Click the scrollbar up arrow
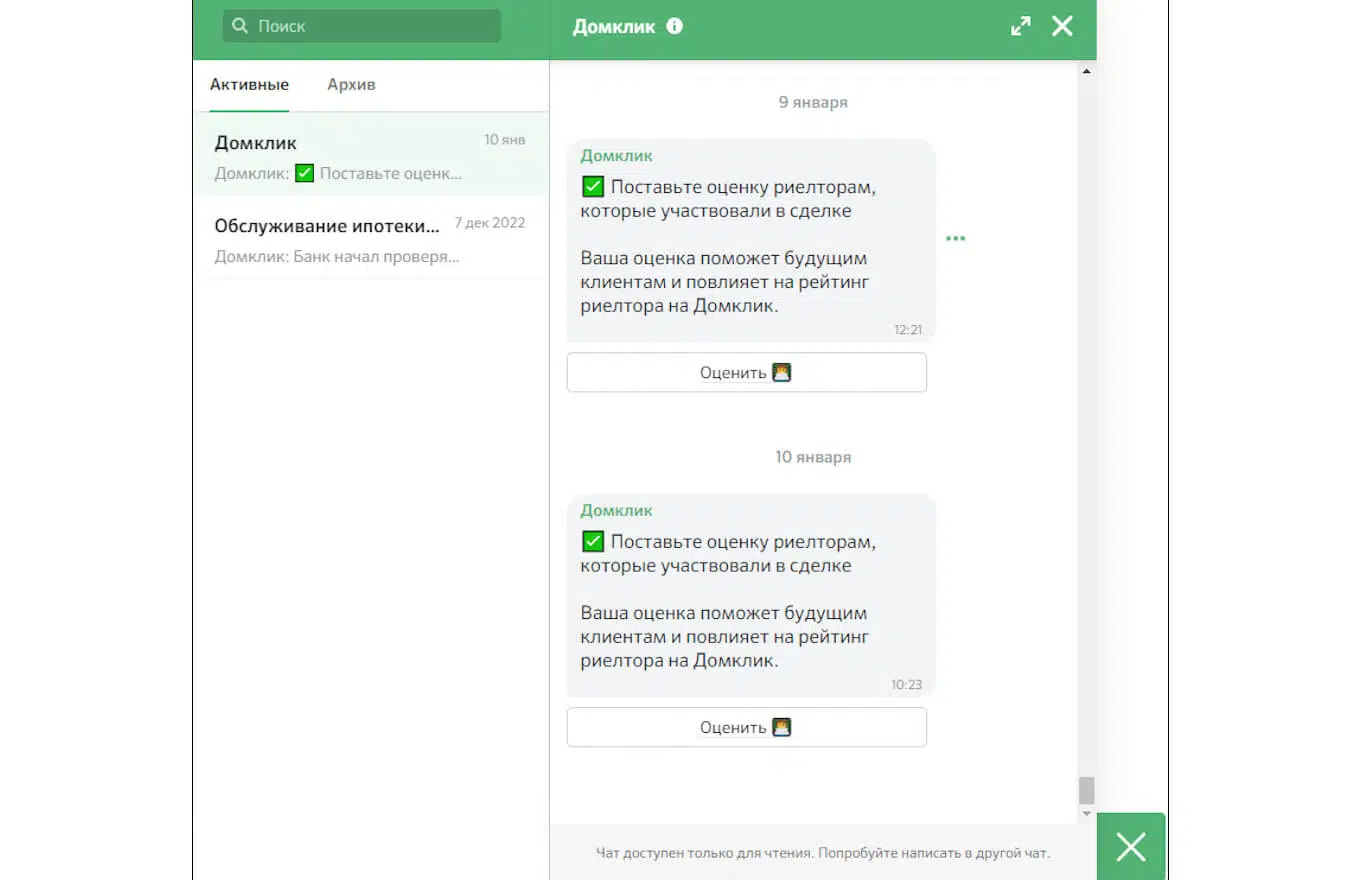1360x880 pixels. tap(1086, 71)
